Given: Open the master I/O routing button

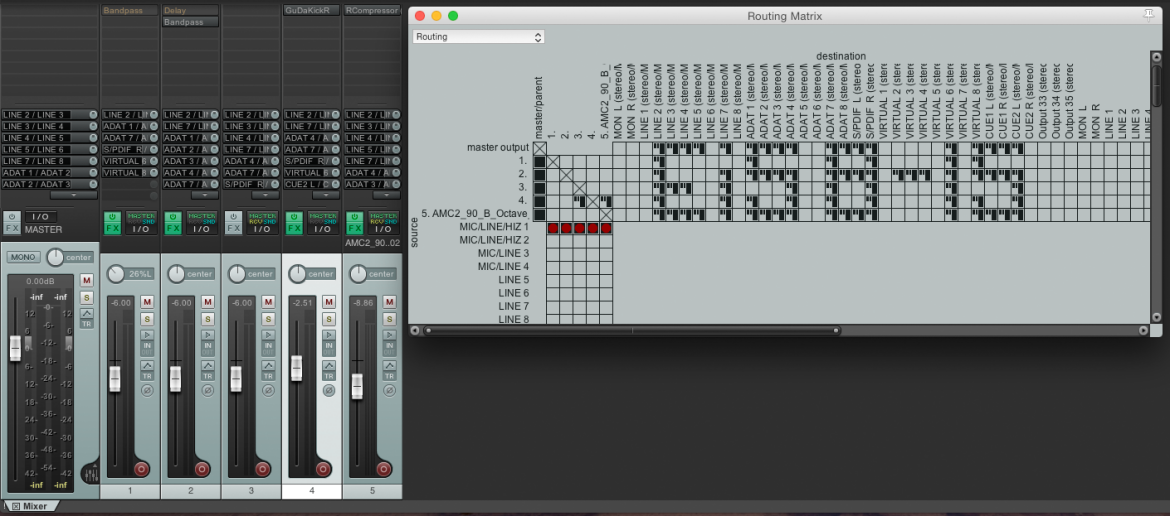Looking at the screenshot, I should [x=40, y=216].
